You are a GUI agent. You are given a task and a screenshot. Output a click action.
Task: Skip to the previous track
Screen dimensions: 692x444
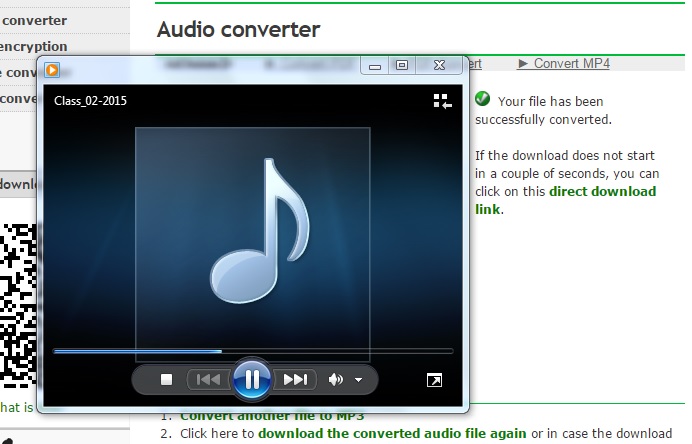click(x=208, y=380)
